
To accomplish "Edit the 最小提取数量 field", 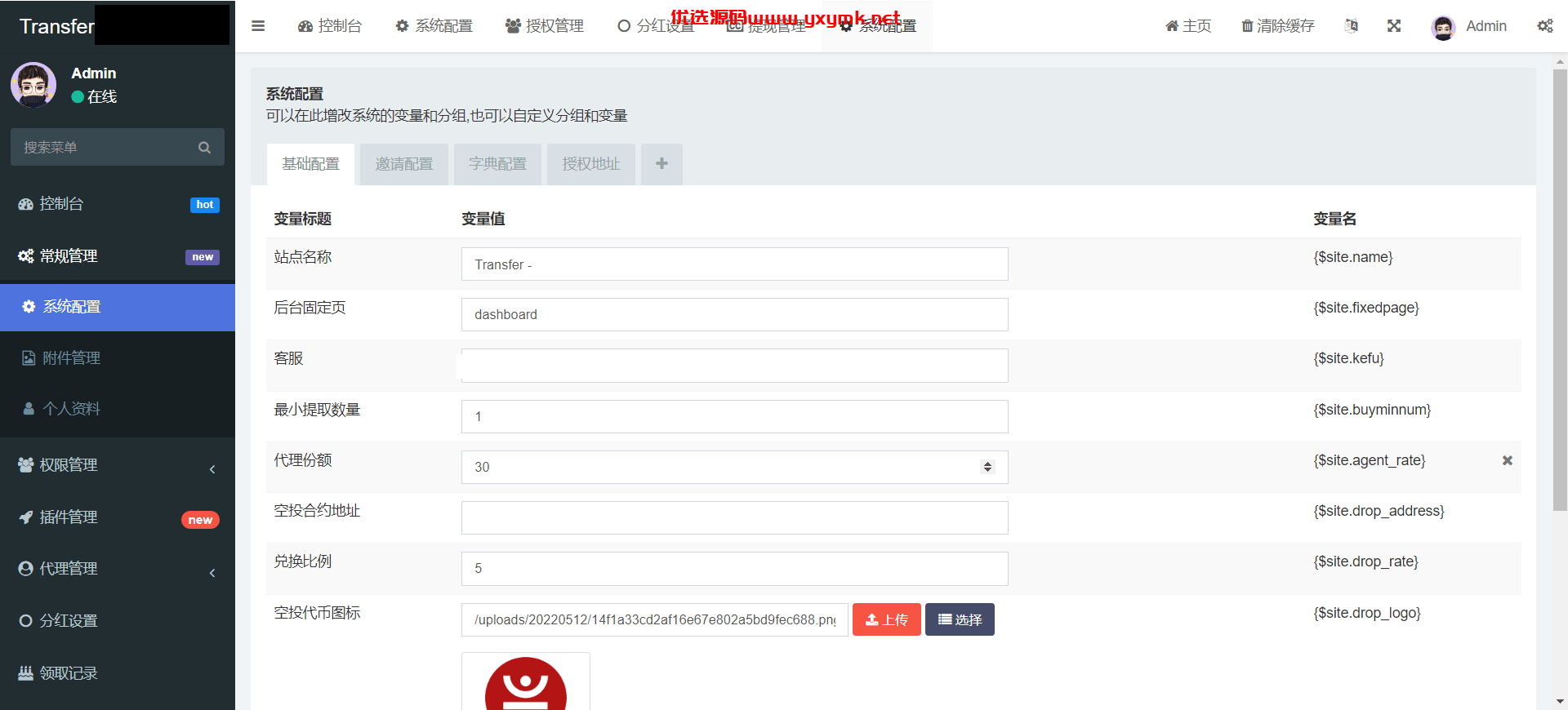I will pos(734,416).
